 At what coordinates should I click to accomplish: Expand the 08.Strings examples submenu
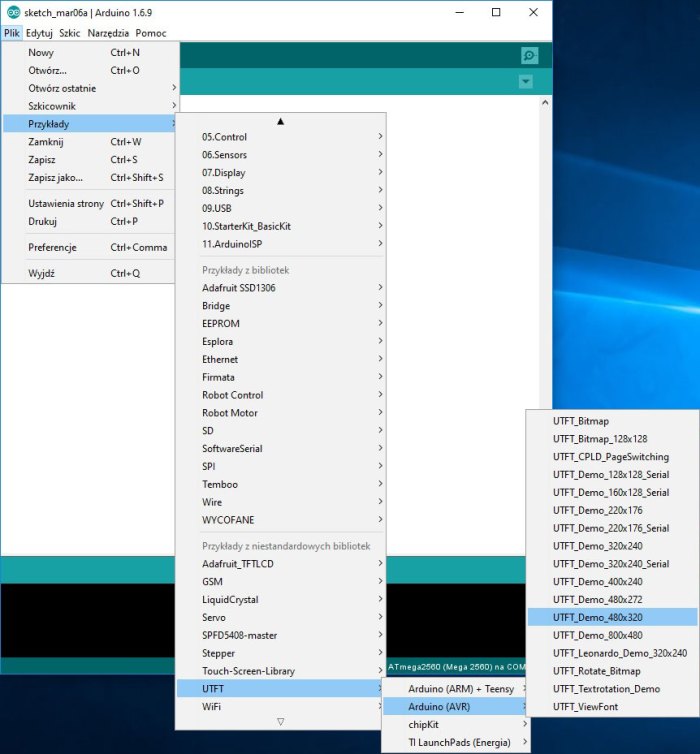click(x=281, y=190)
